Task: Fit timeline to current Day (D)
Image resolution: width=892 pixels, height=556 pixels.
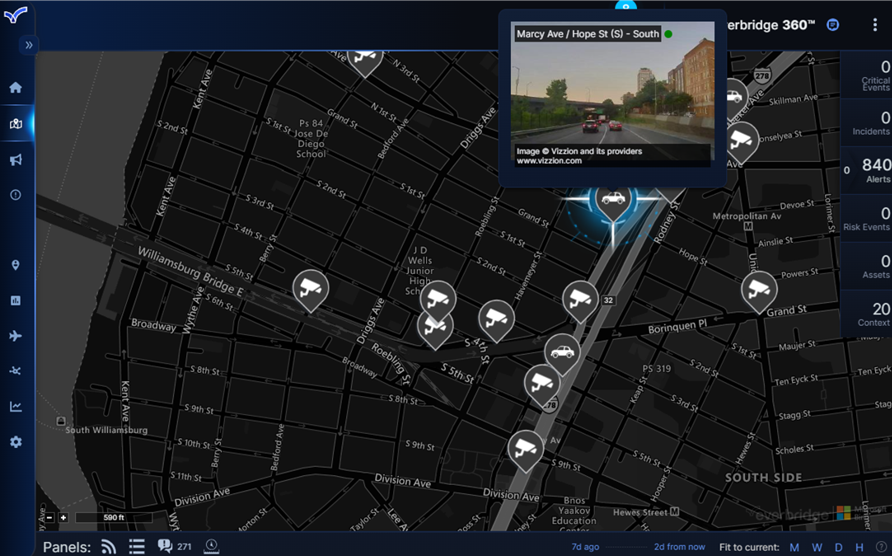Action: (839, 547)
